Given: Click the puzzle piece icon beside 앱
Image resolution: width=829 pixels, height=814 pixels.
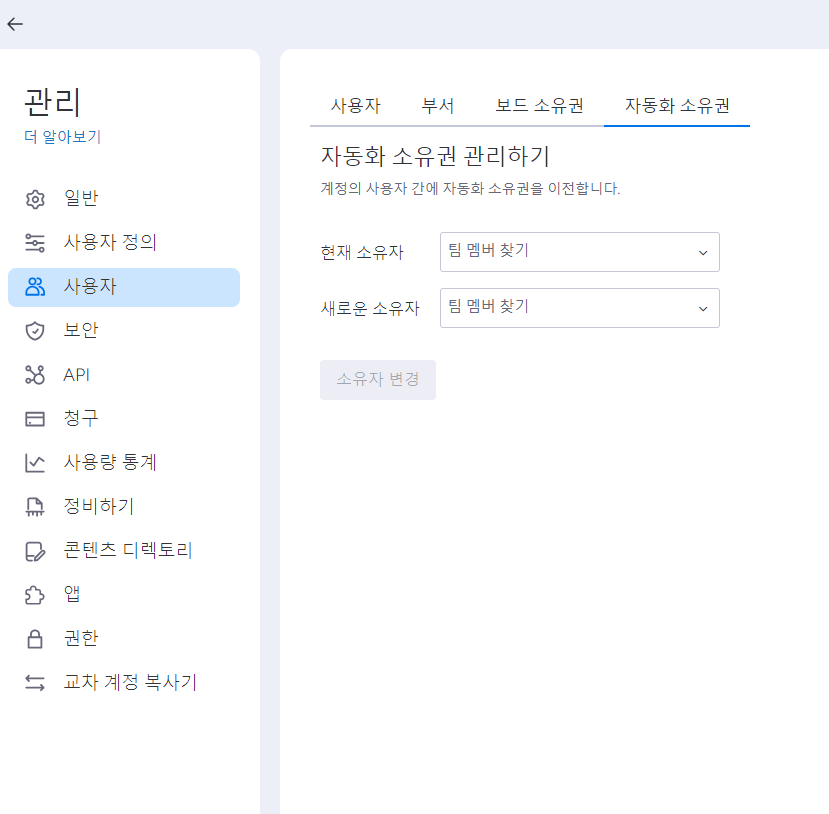Looking at the screenshot, I should point(35,595).
